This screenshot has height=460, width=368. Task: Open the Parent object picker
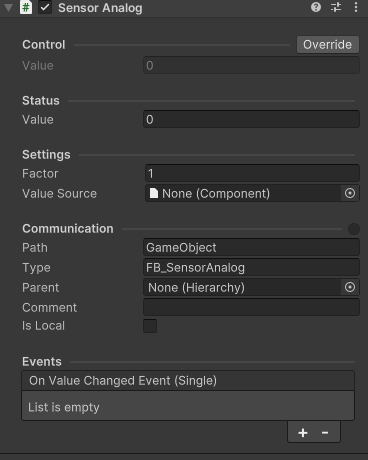[350, 287]
